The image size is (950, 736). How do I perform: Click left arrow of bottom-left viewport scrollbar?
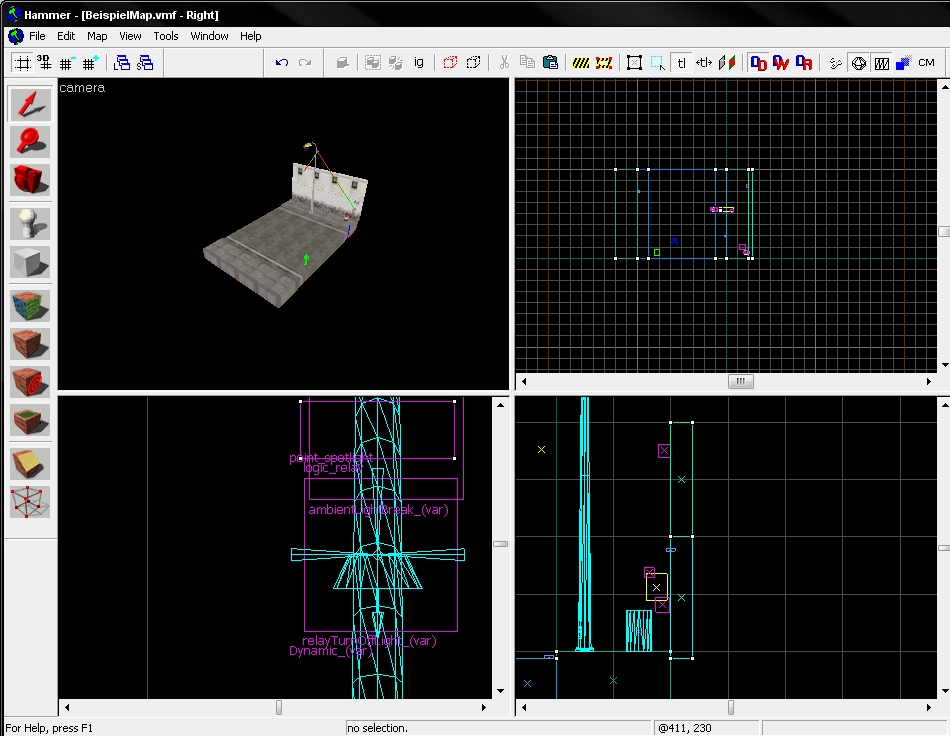coord(67,707)
